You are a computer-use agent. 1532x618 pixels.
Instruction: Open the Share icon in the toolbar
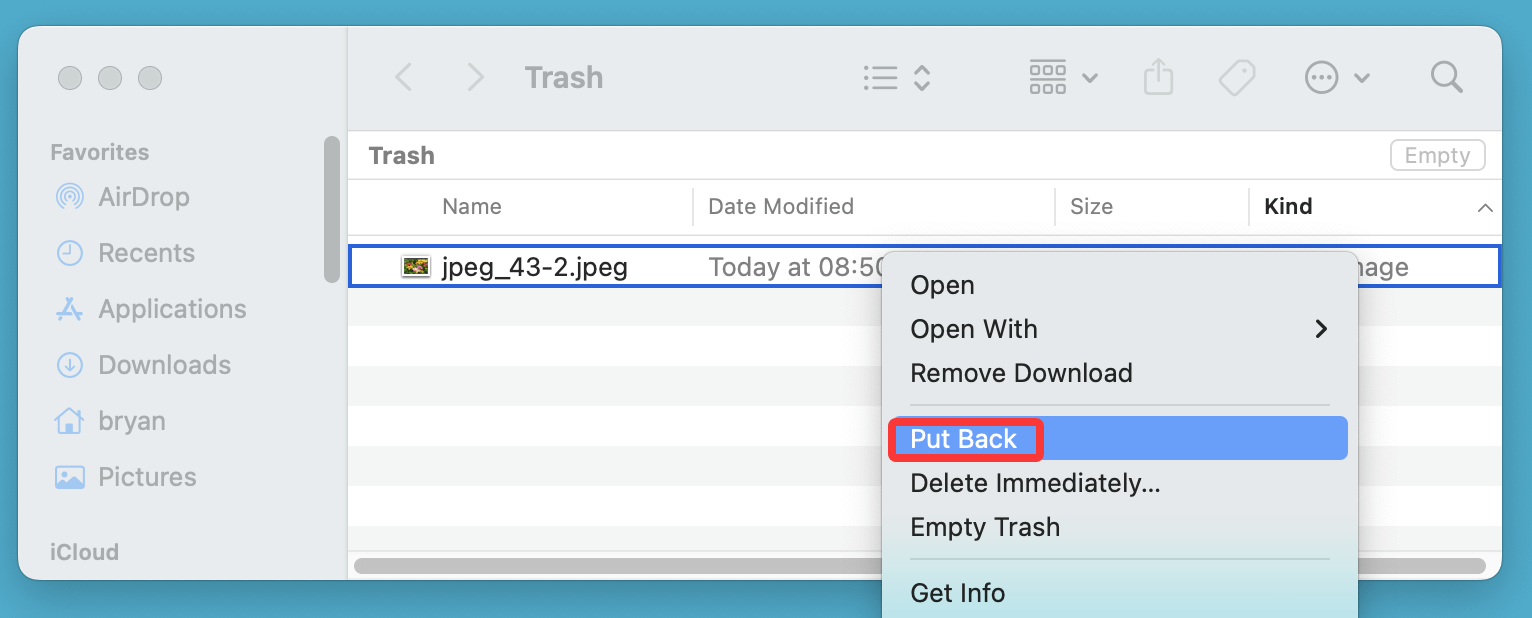1158,77
